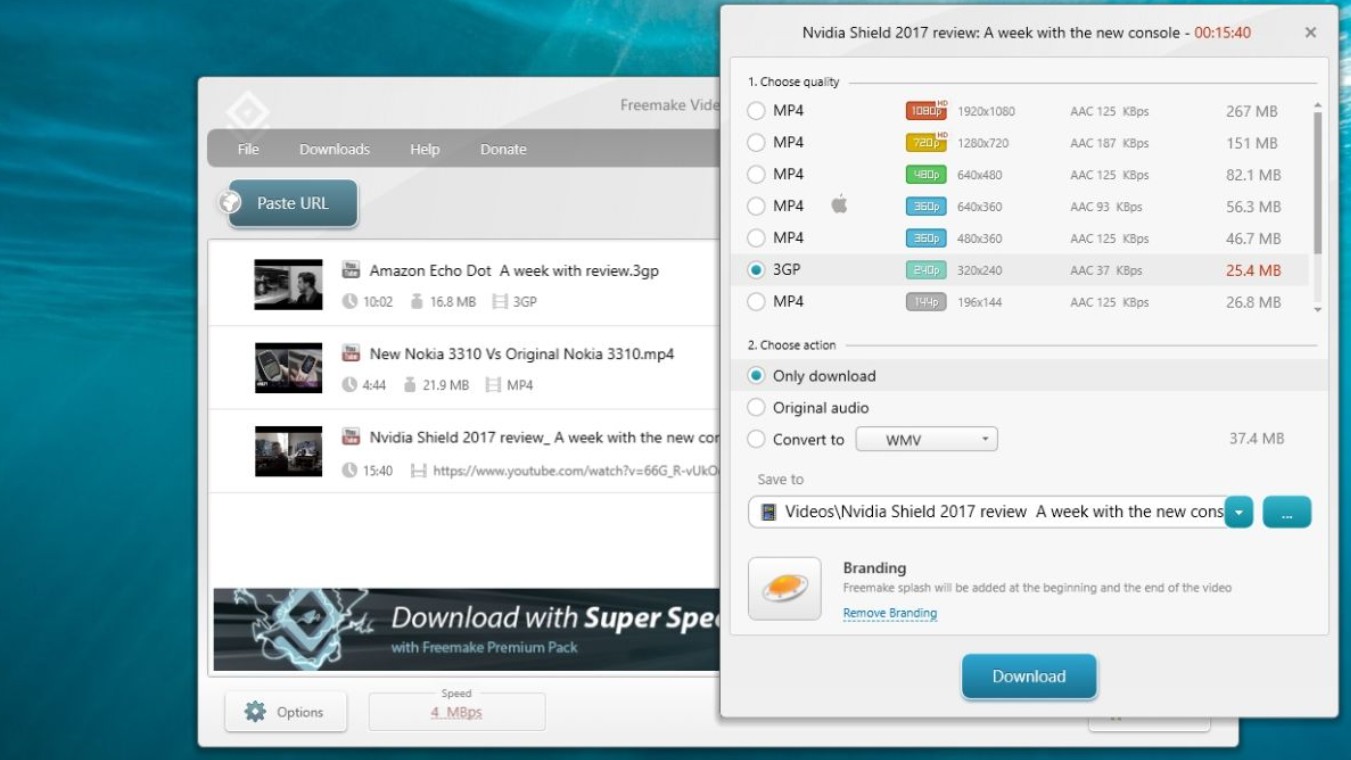Click YouTube icon beside New Nokia 3310

point(350,353)
